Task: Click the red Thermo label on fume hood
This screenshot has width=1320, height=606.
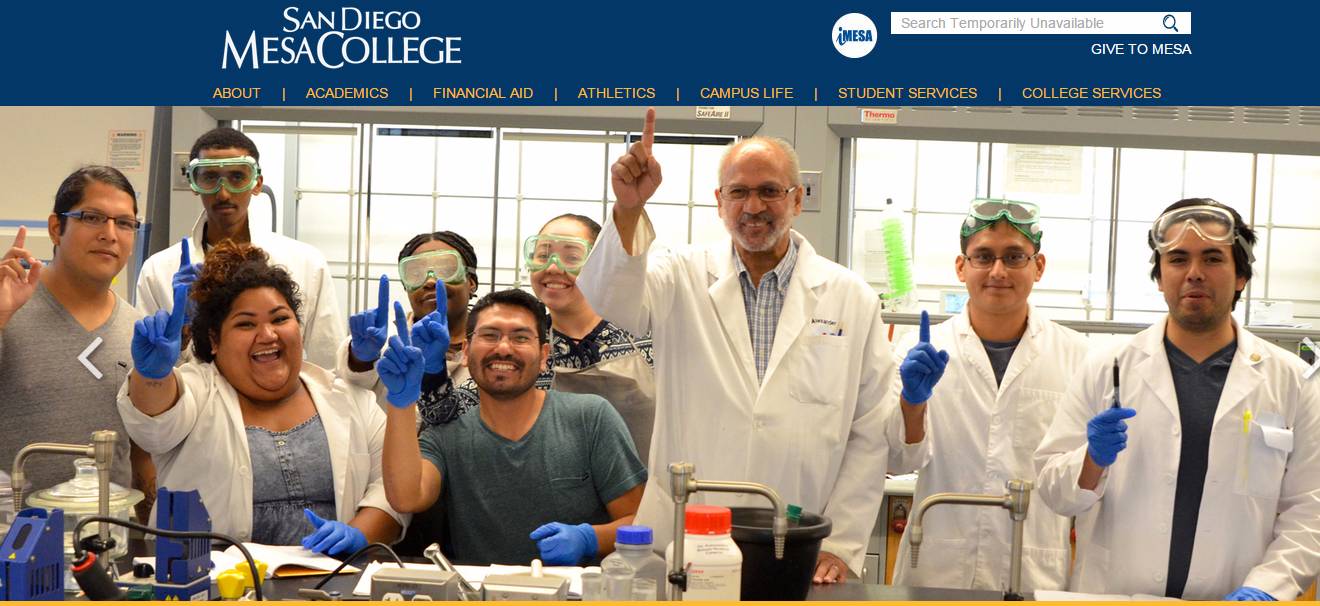Action: coord(879,116)
